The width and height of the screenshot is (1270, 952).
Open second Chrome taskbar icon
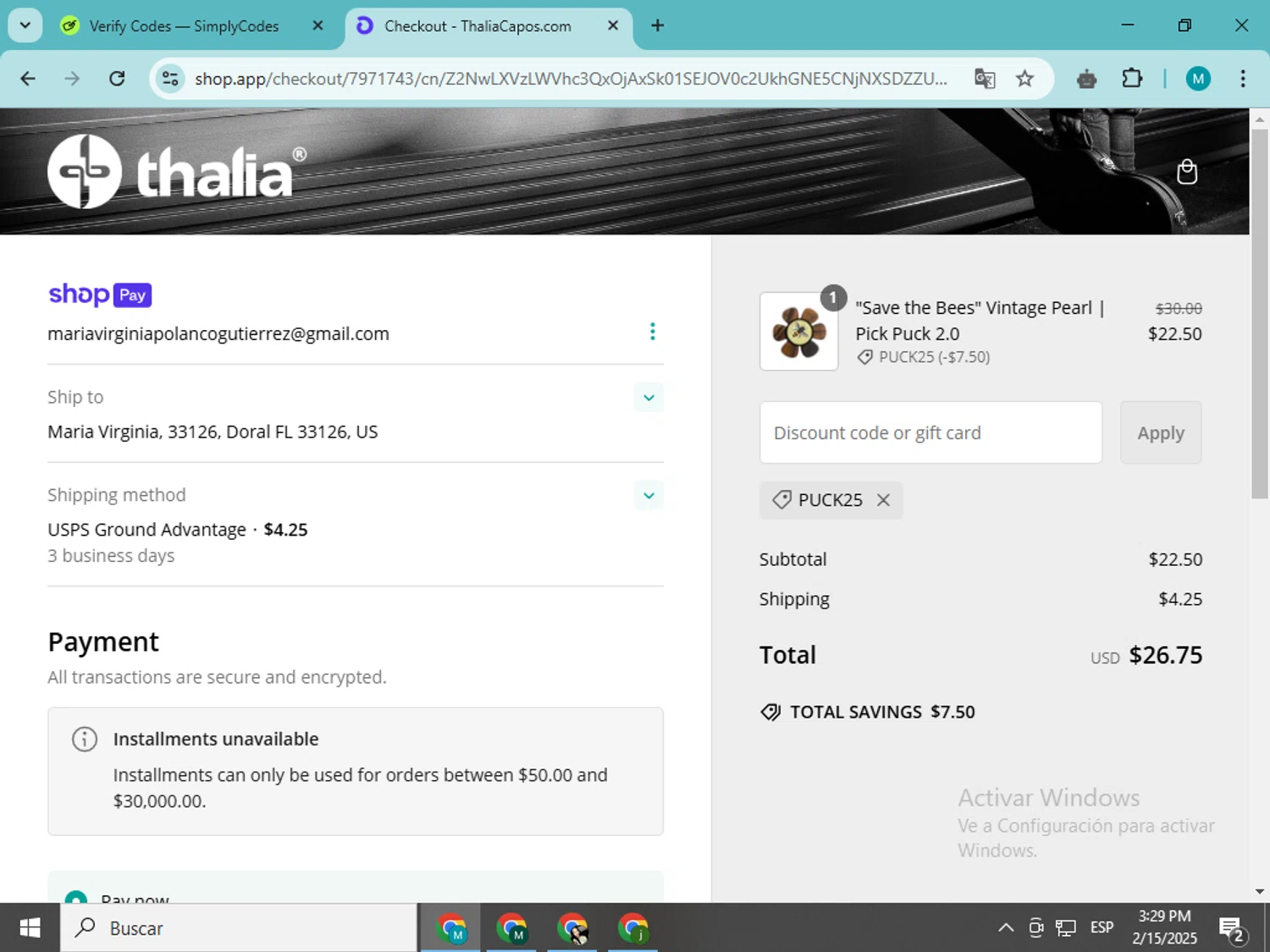tap(511, 928)
